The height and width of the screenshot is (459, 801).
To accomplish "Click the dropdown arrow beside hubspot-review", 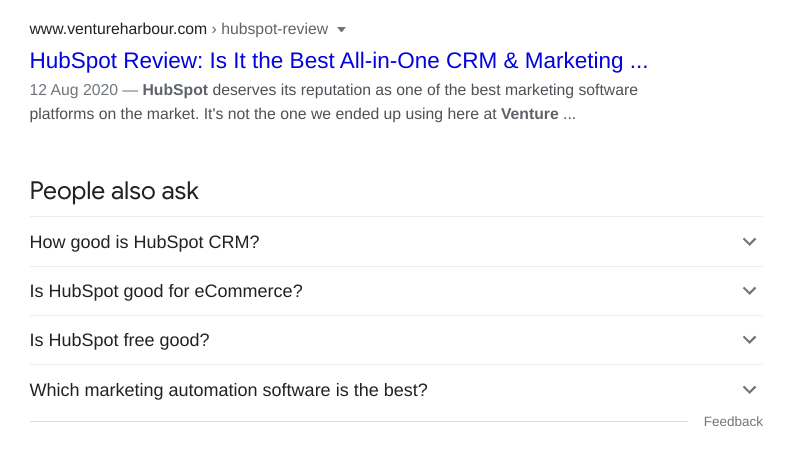I will (x=341, y=29).
